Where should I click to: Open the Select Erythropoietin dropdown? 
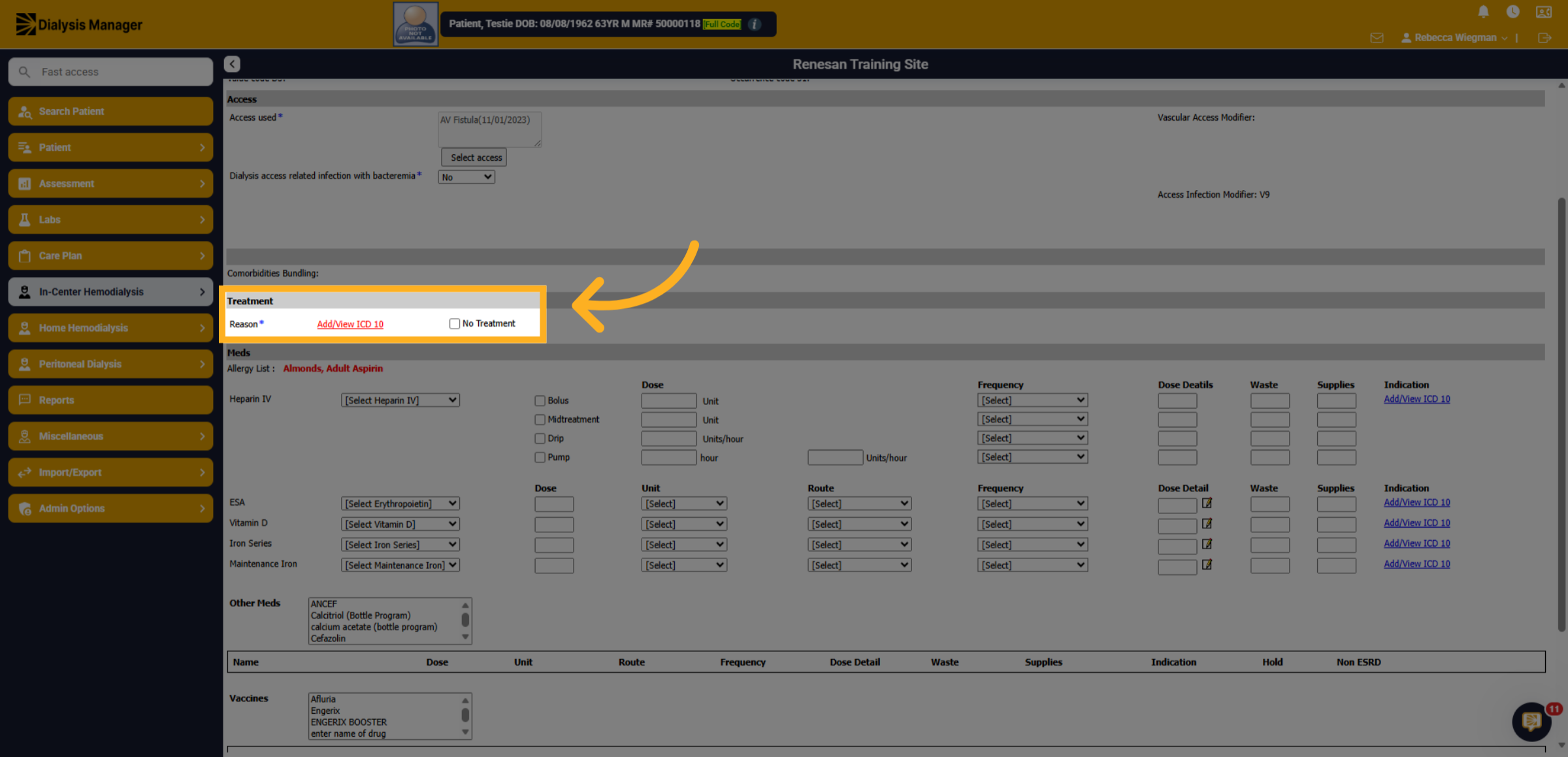point(400,504)
